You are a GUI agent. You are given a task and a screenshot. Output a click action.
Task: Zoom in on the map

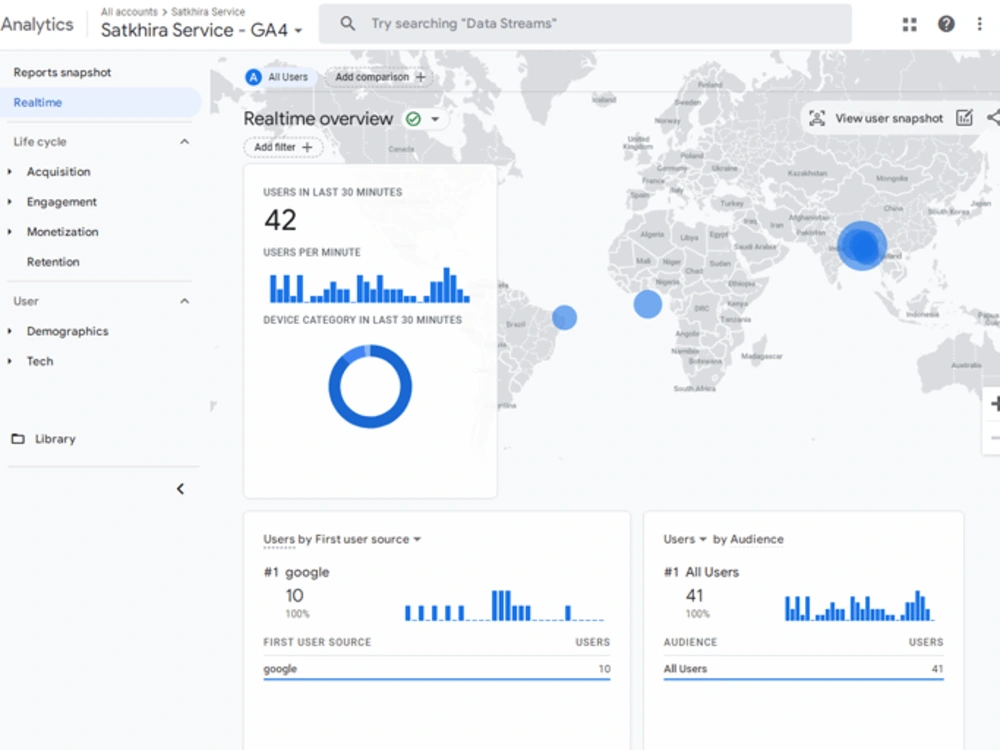(x=994, y=404)
